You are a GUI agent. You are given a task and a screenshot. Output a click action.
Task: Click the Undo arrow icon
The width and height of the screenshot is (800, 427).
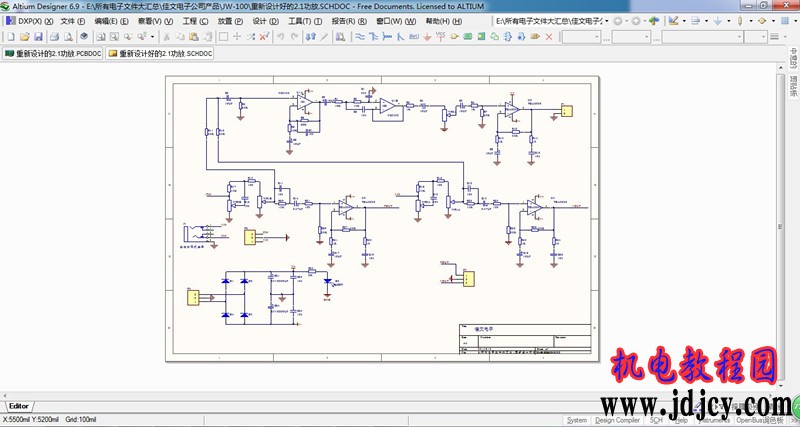click(x=281, y=37)
